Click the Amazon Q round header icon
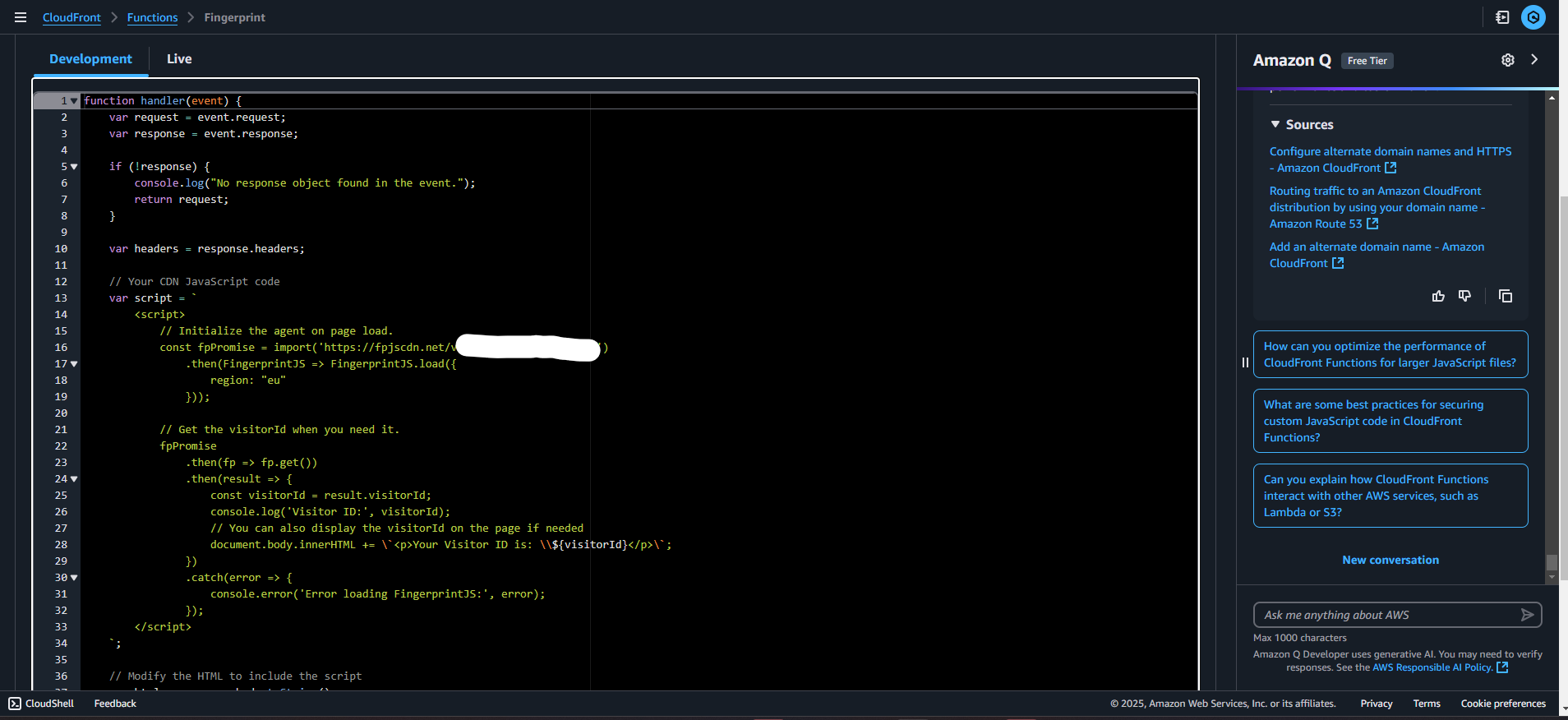 1533,17
